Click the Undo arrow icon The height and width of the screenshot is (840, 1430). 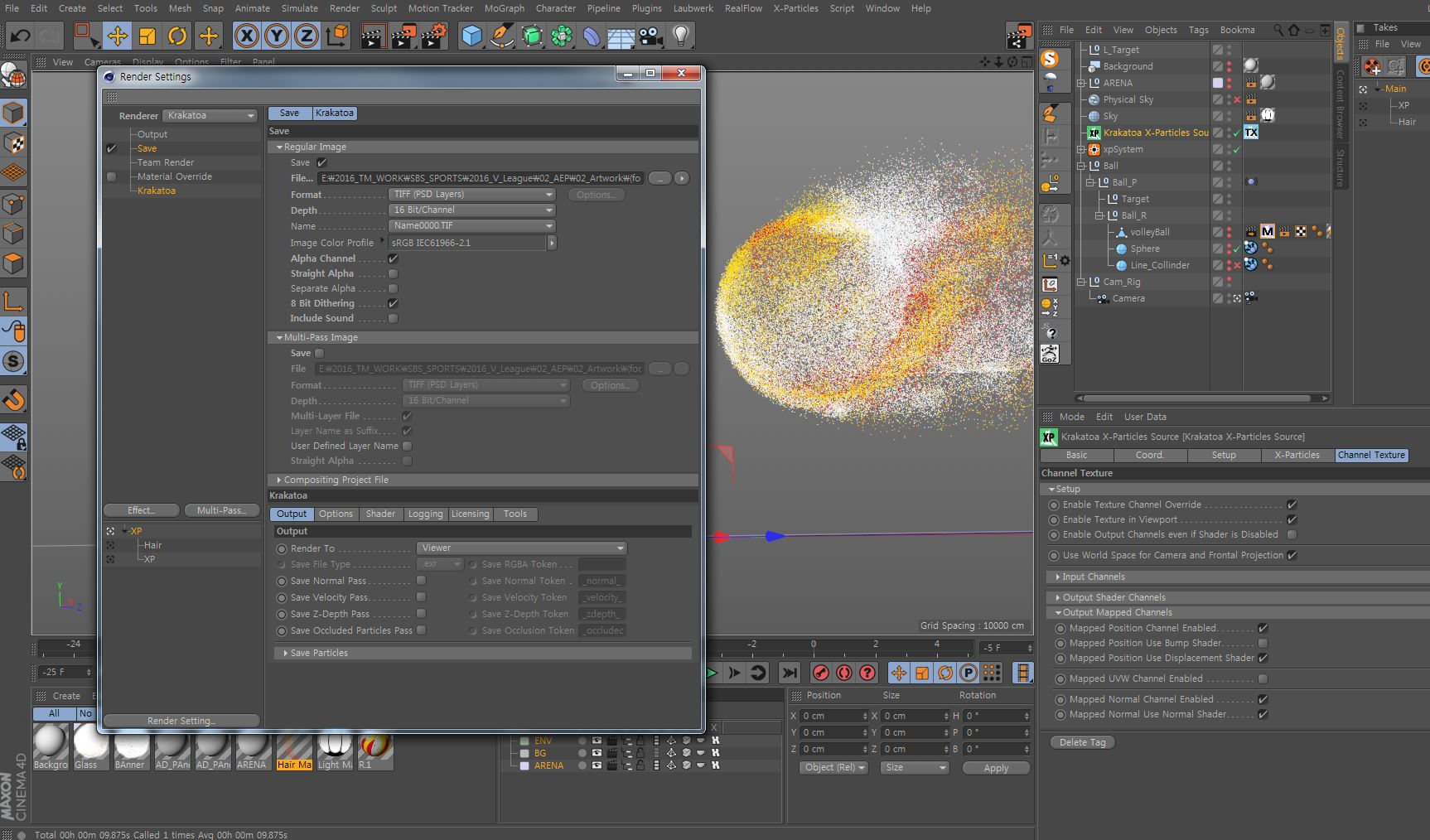[x=20, y=36]
